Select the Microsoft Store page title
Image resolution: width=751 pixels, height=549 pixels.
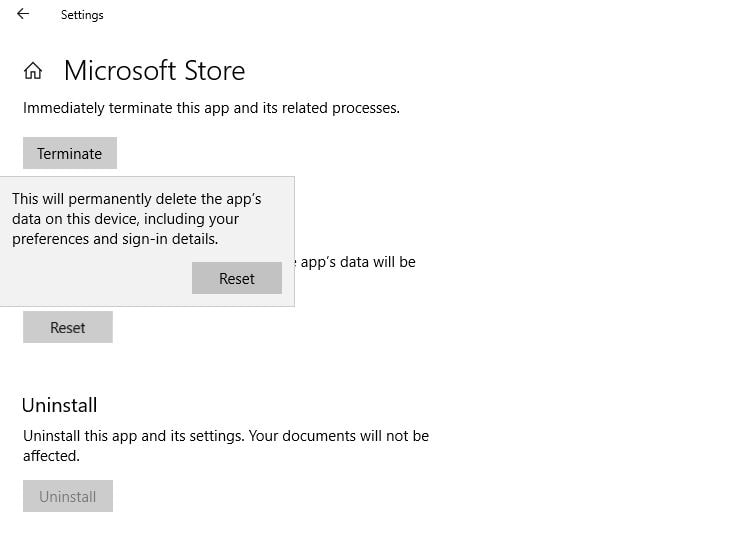click(x=154, y=71)
